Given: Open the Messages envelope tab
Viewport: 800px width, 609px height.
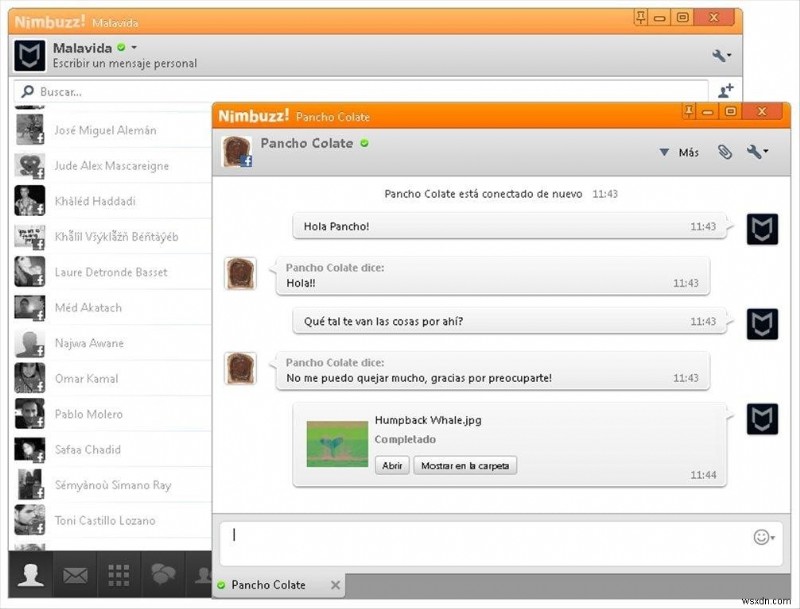Looking at the screenshot, I should 75,576.
